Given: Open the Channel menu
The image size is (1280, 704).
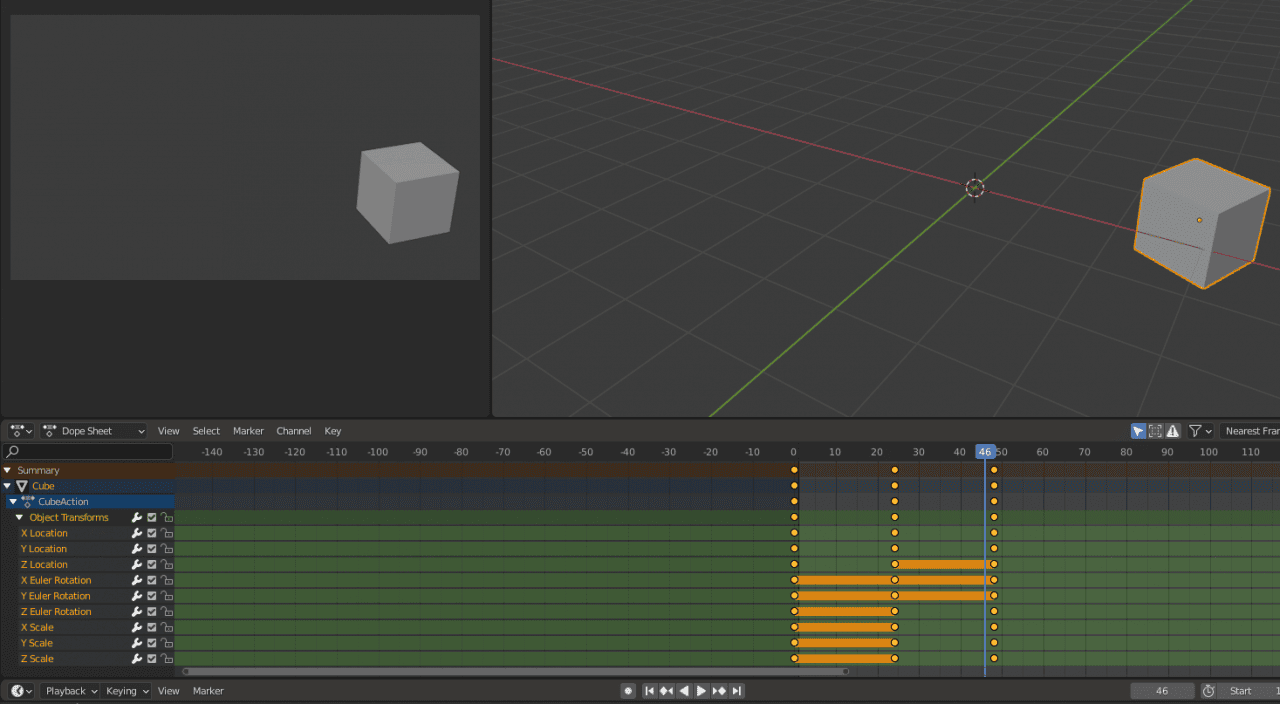Looking at the screenshot, I should [x=293, y=430].
